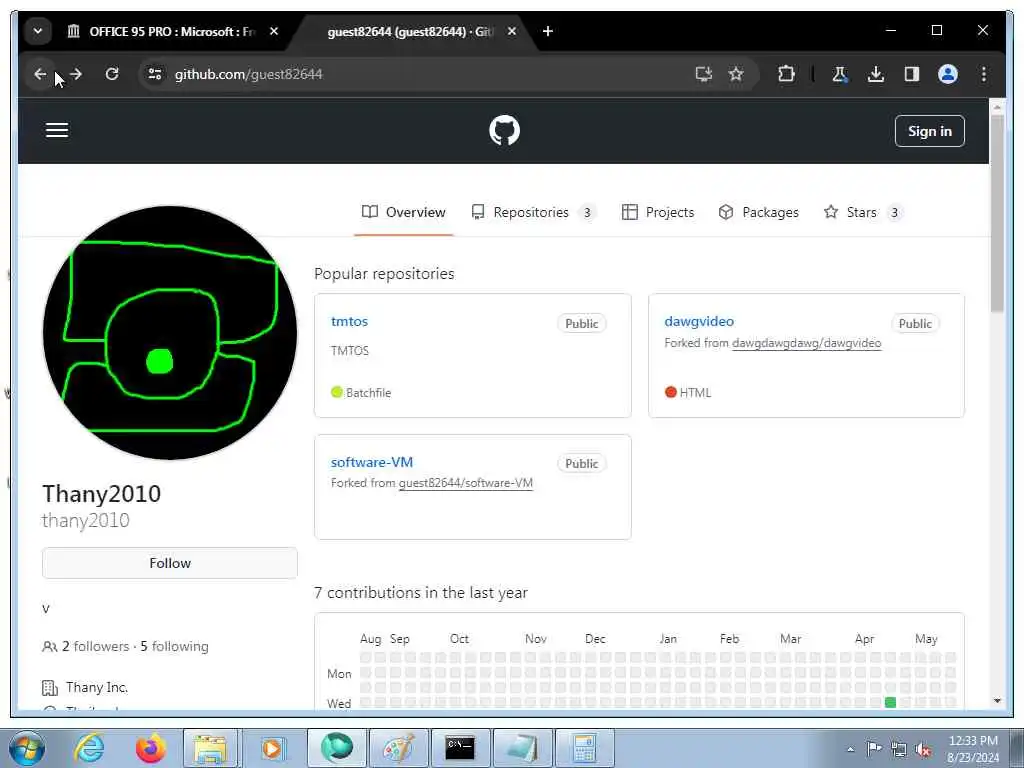Open the Repositories tab

(x=533, y=212)
